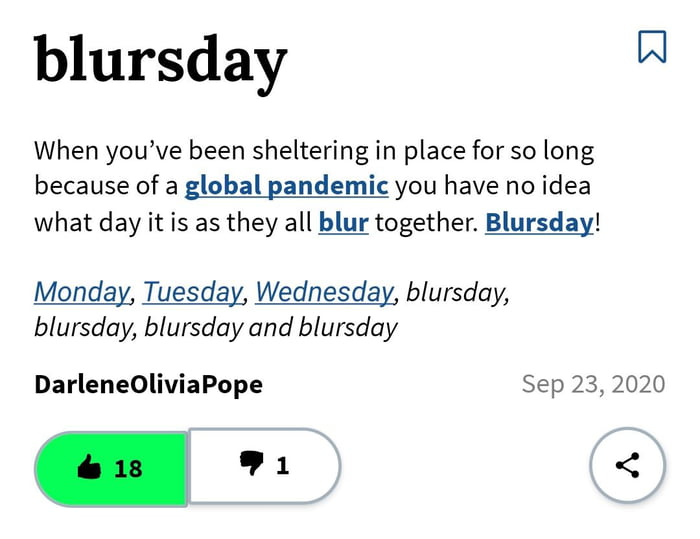The image size is (700, 539).
Task: Click the italic 'blursday and blursday' line
Action: pyautogui.click(x=215, y=327)
